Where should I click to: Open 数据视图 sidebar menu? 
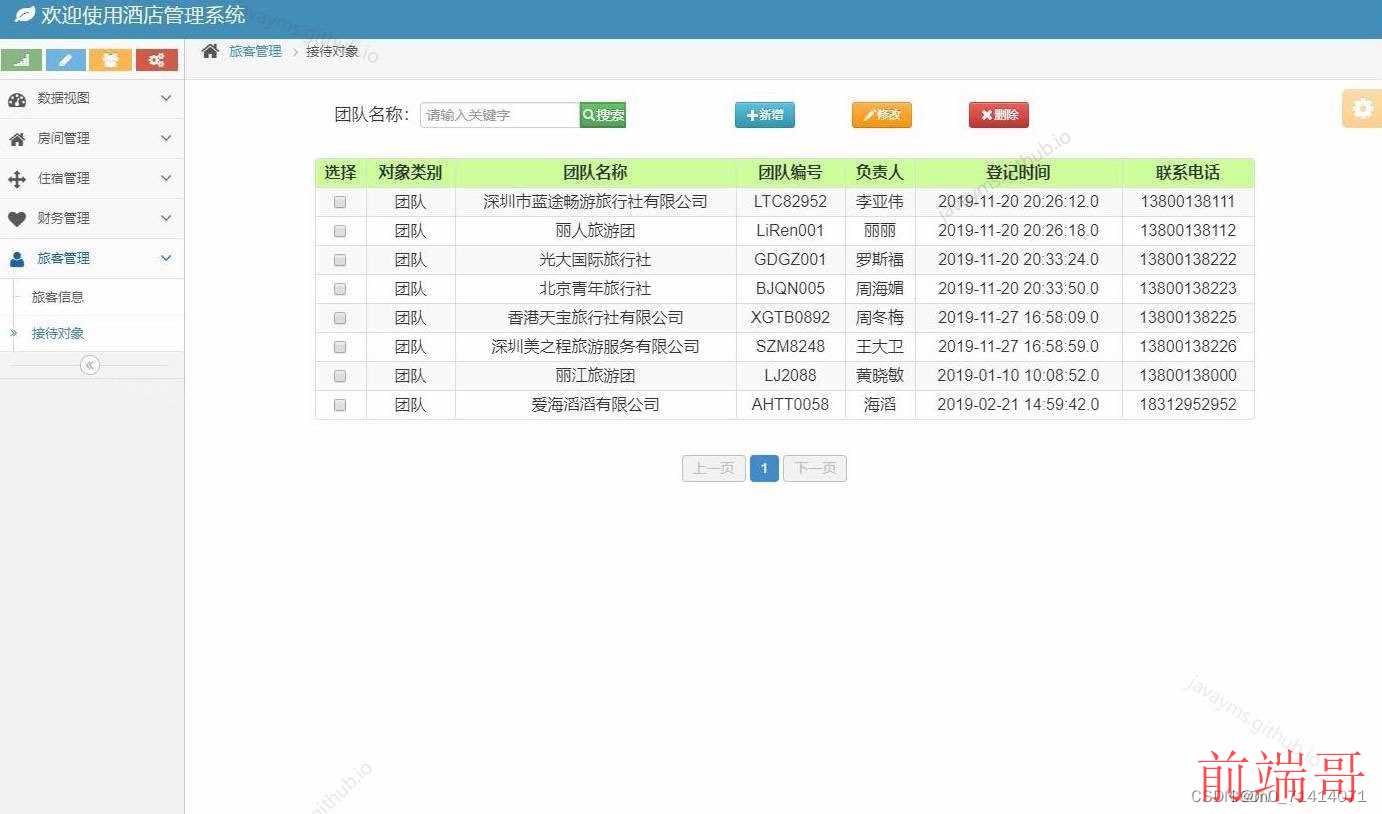pos(92,98)
